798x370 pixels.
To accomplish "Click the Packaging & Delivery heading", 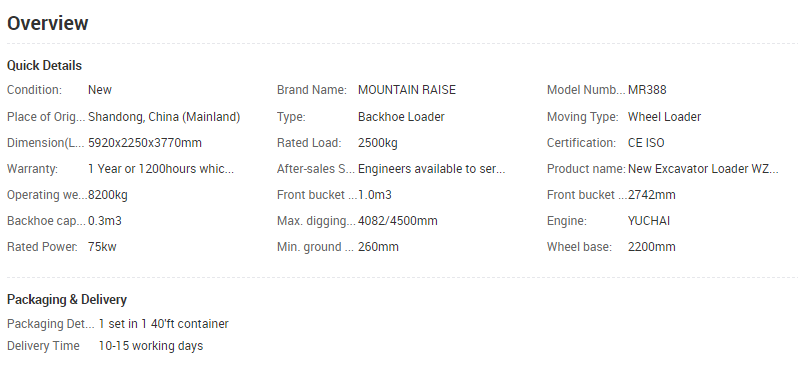I will [67, 300].
